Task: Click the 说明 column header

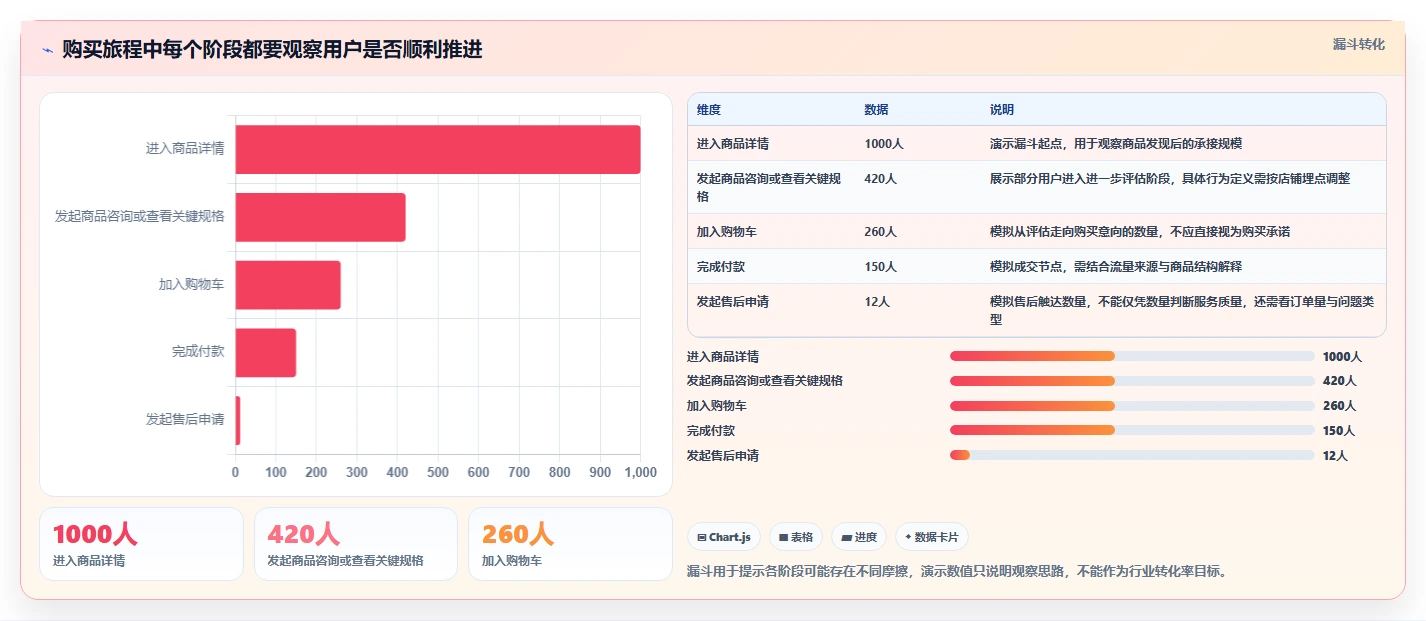Action: click(x=1002, y=110)
